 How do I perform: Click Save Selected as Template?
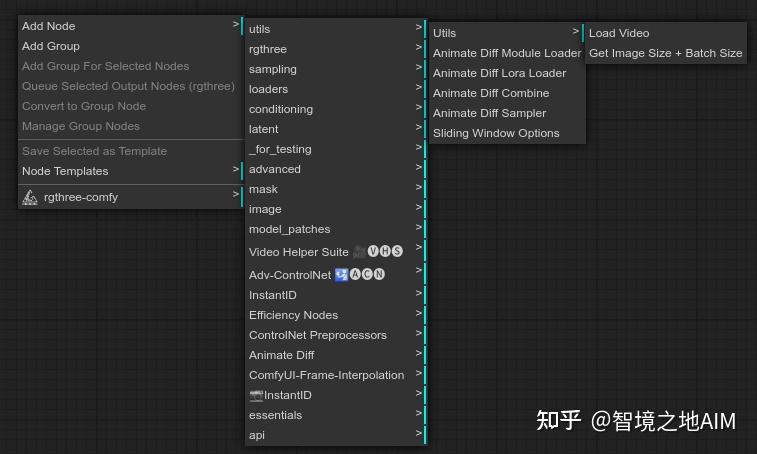point(130,151)
